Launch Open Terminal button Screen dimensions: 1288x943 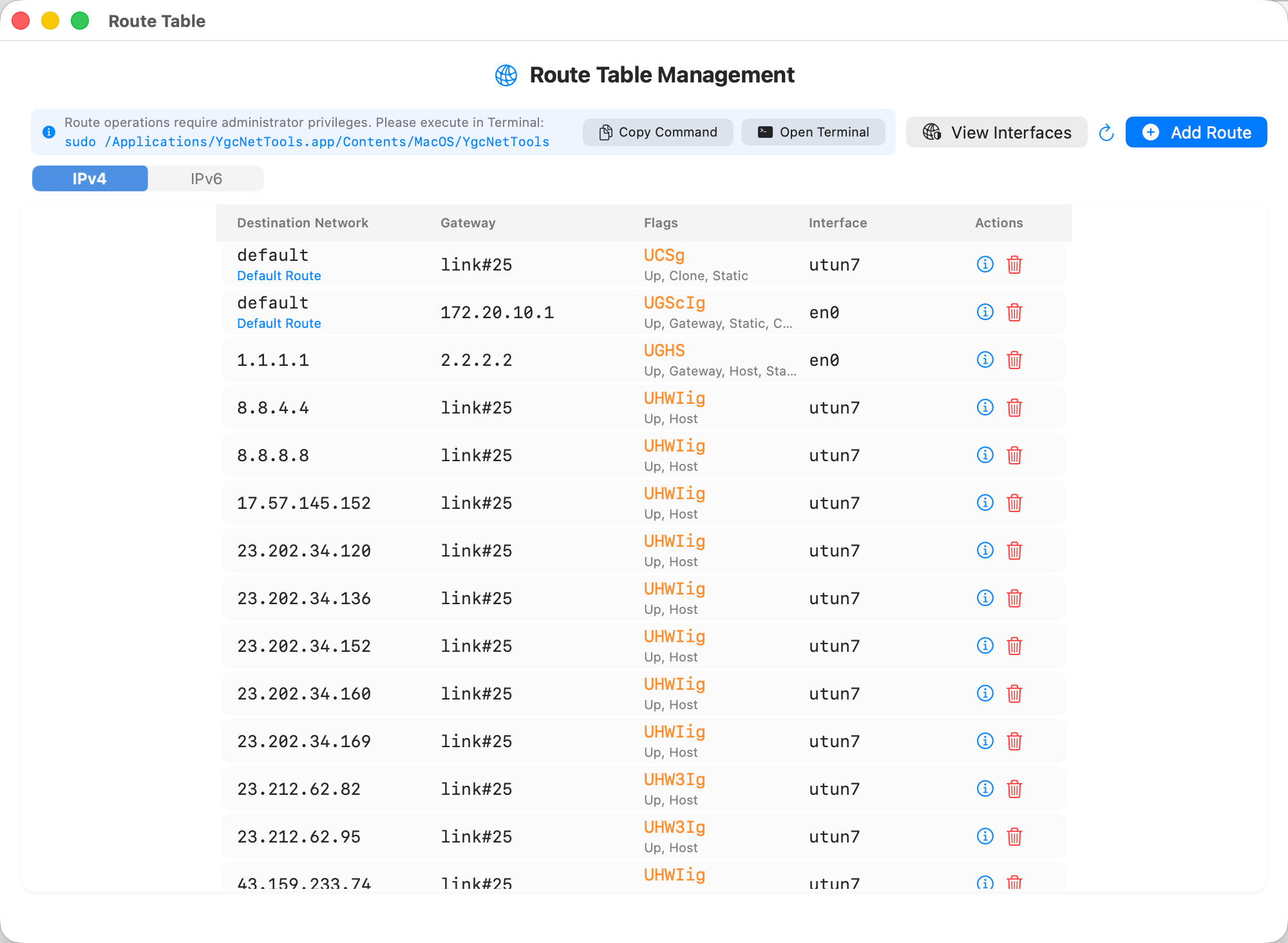pyautogui.click(x=813, y=132)
